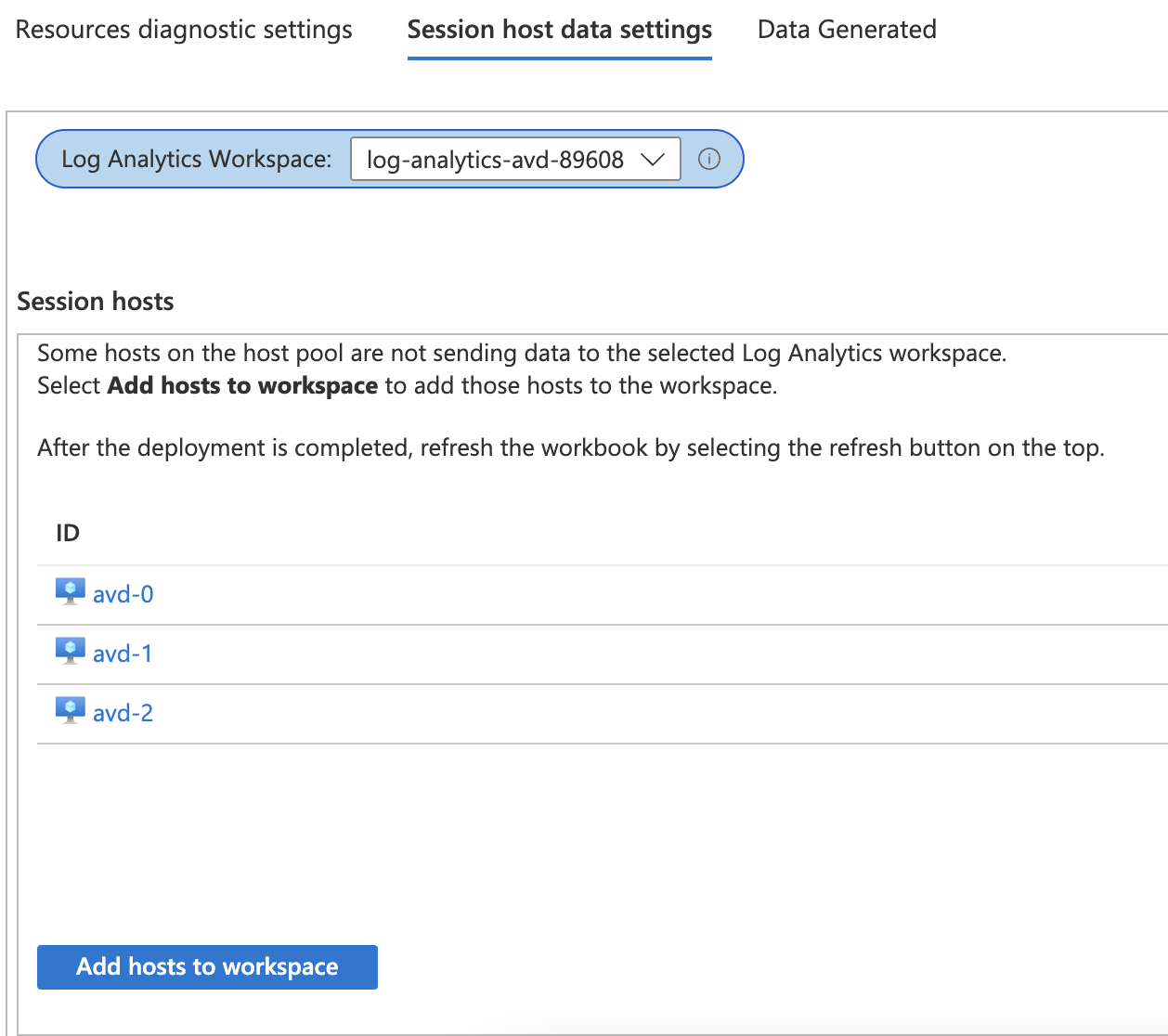The image size is (1168, 1036).
Task: Click the avd-0 virtual machine icon
Action: [x=70, y=592]
